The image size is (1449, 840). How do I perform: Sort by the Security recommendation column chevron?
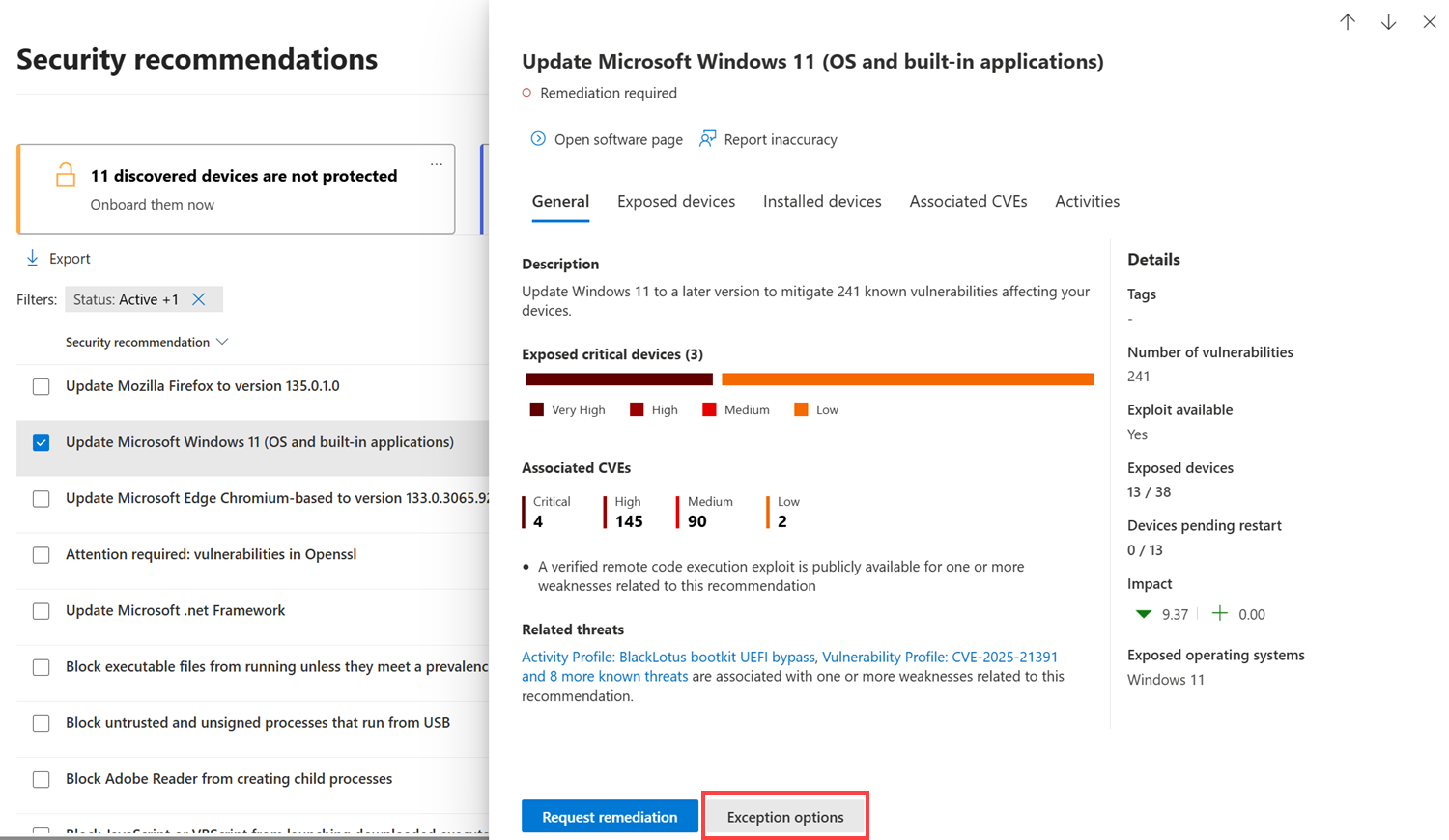[x=222, y=342]
